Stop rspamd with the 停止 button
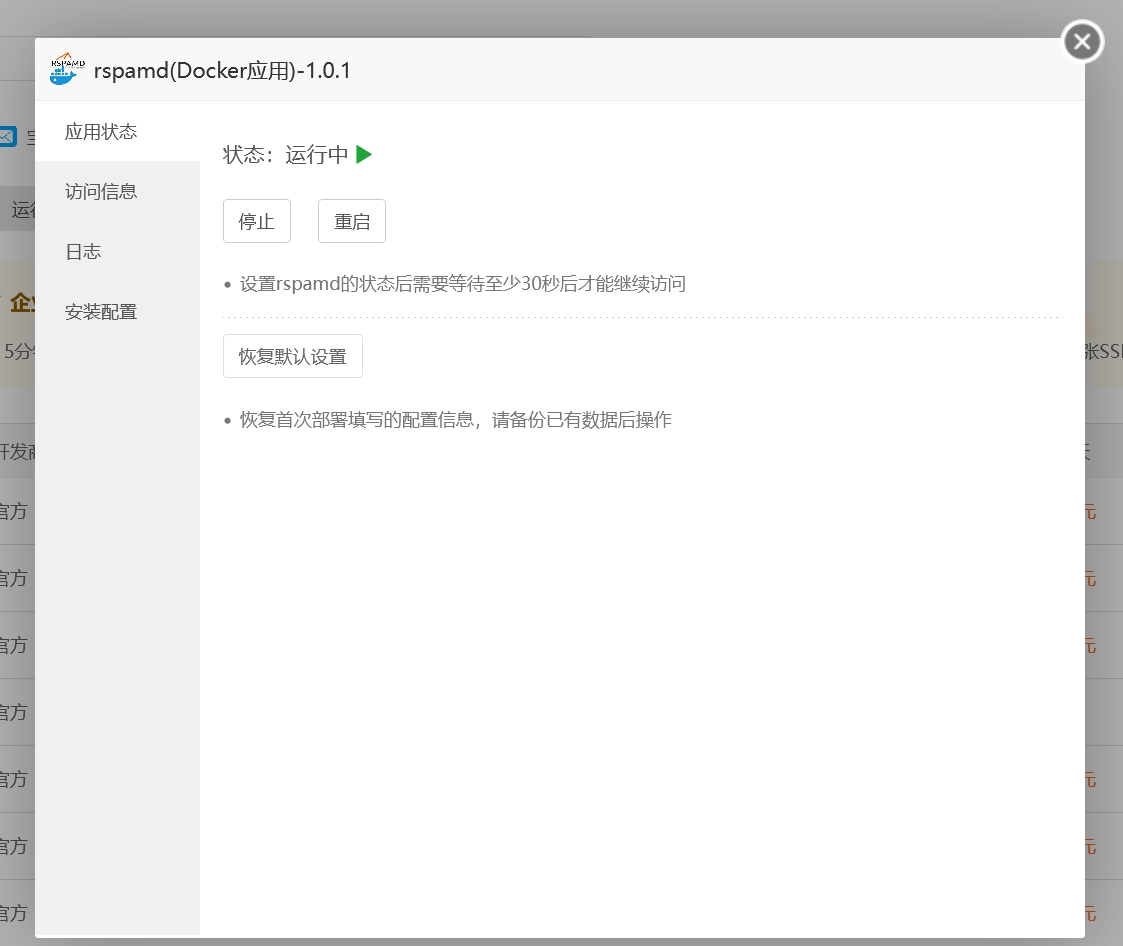 coord(256,221)
